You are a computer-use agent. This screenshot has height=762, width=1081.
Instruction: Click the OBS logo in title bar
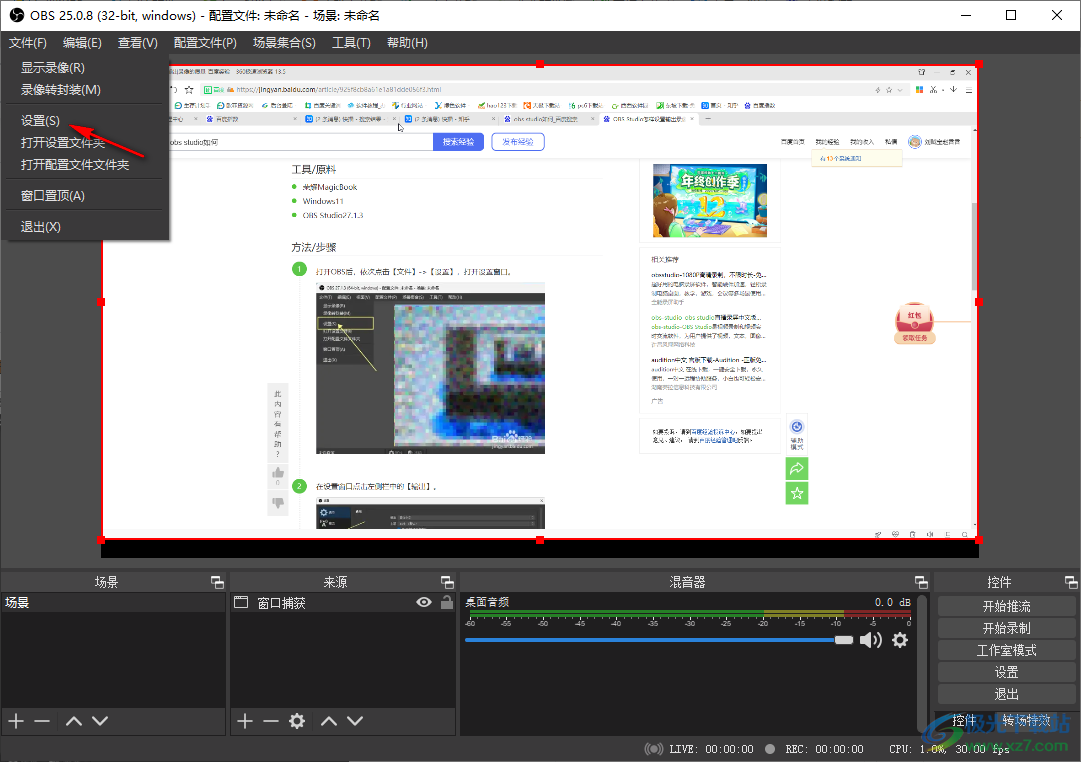click(x=17, y=15)
